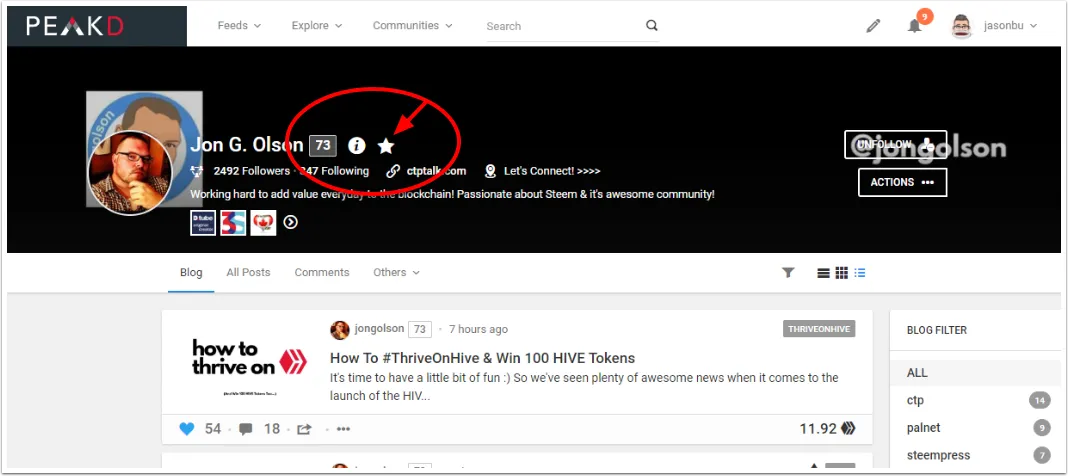This screenshot has height=476, width=1068.
Task: Click the "Let's Connect! >>>>" text
Action: click(x=552, y=171)
